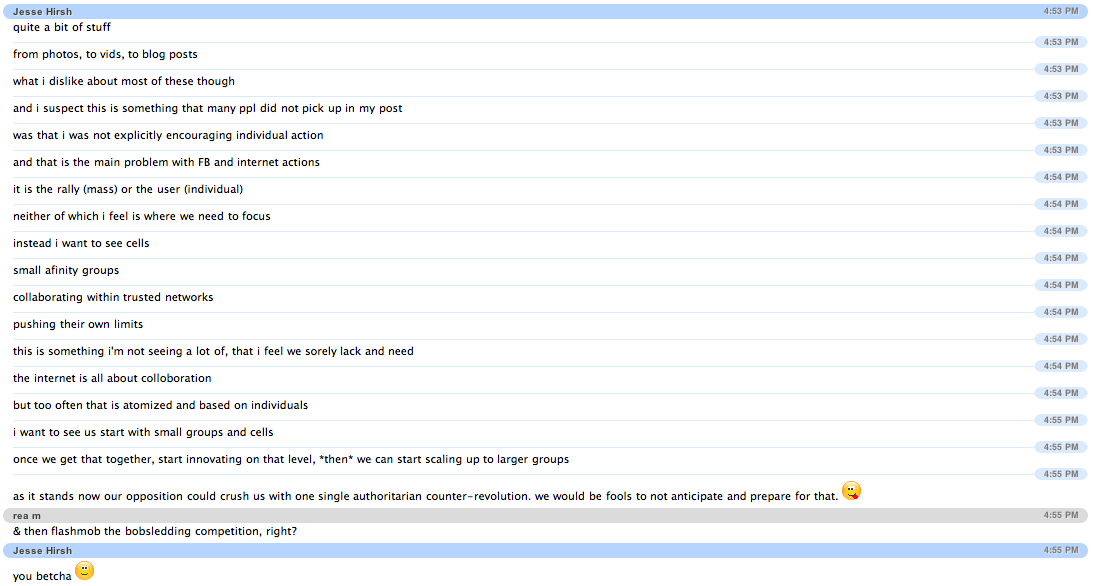Select the topmost "Jesse Hirsh" sender header

tap(42, 11)
